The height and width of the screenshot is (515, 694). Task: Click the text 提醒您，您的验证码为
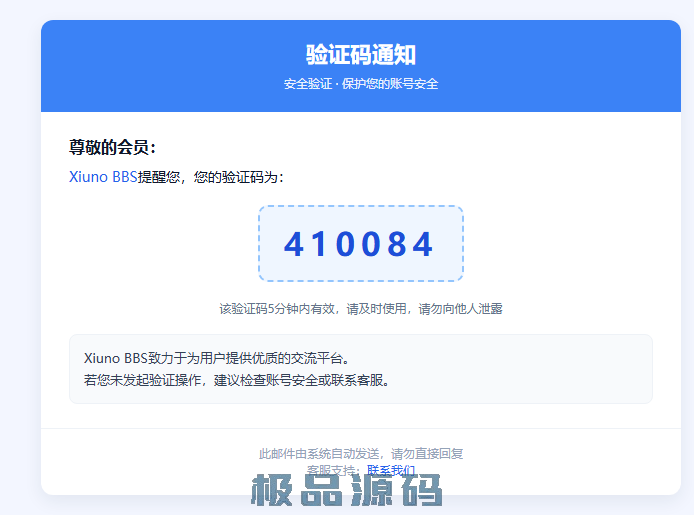(211, 177)
